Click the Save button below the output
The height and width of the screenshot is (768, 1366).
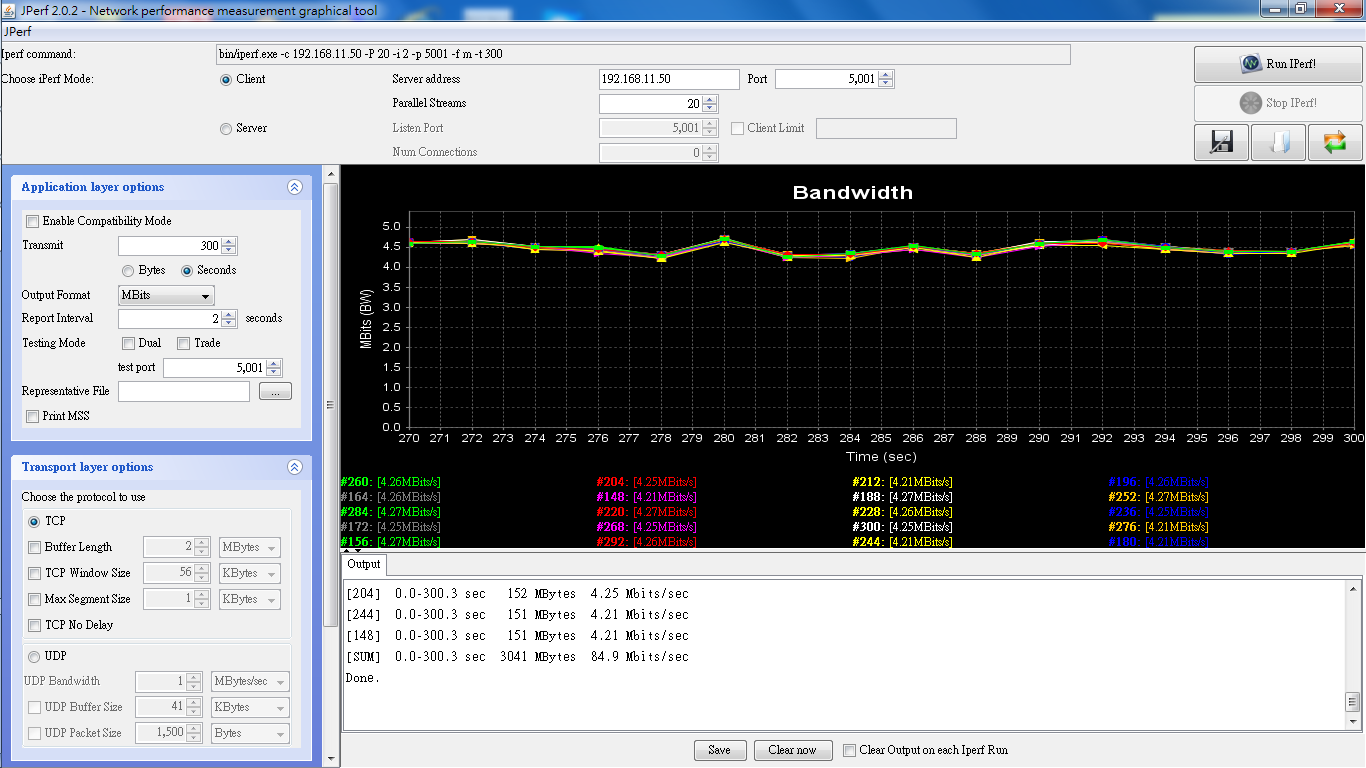(x=719, y=750)
